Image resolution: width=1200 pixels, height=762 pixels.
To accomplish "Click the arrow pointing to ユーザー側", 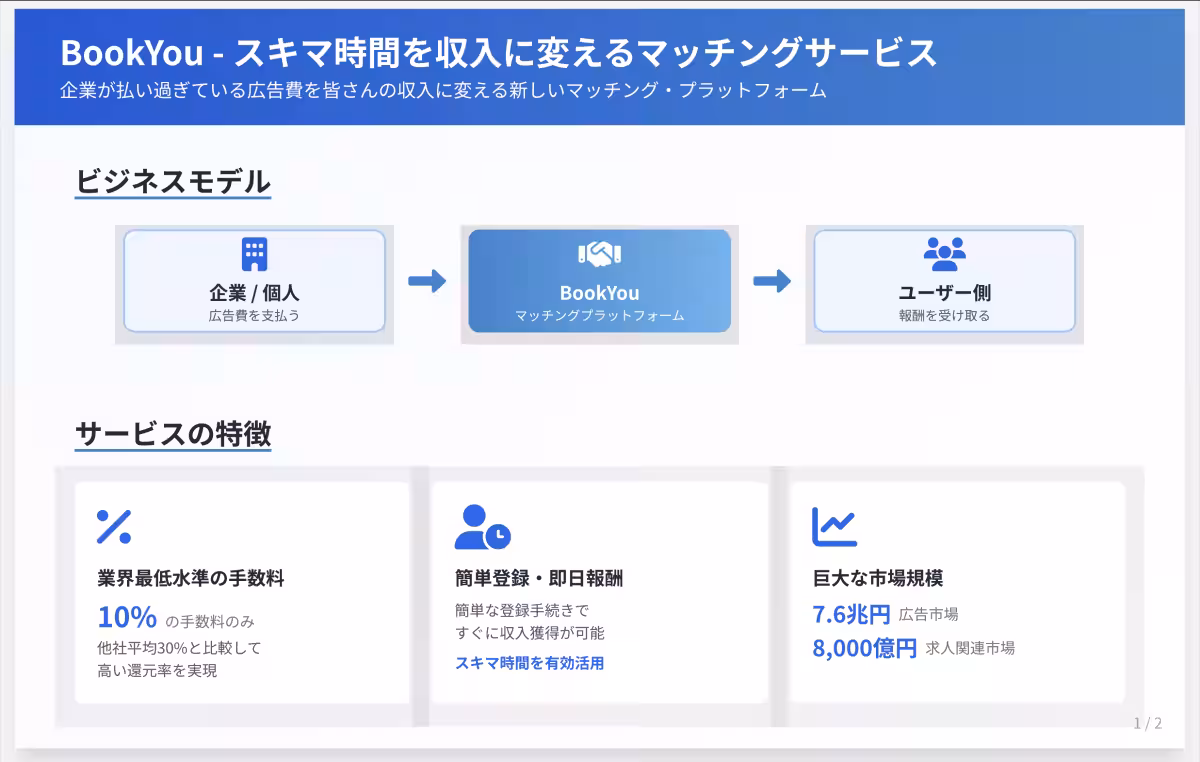I will point(772,283).
